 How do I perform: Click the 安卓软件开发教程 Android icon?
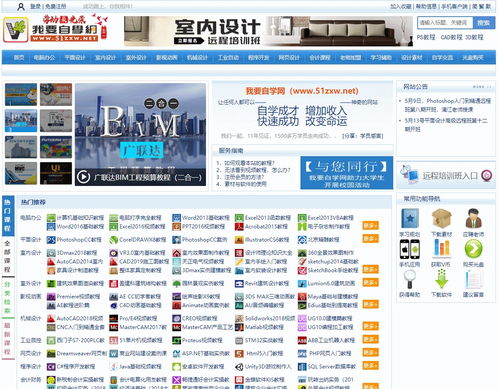click(x=176, y=367)
